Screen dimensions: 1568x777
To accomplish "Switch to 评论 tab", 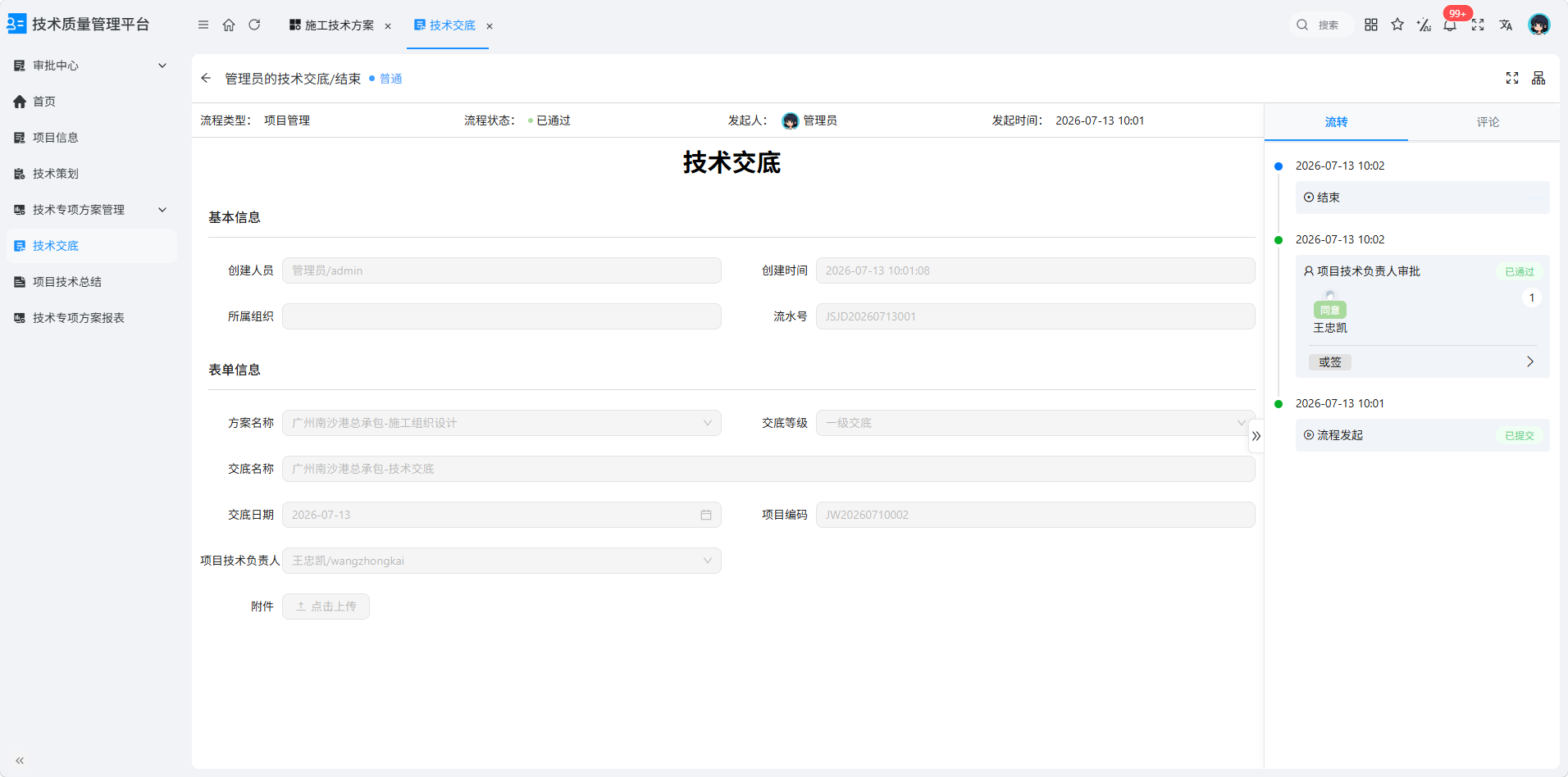I will (1488, 122).
